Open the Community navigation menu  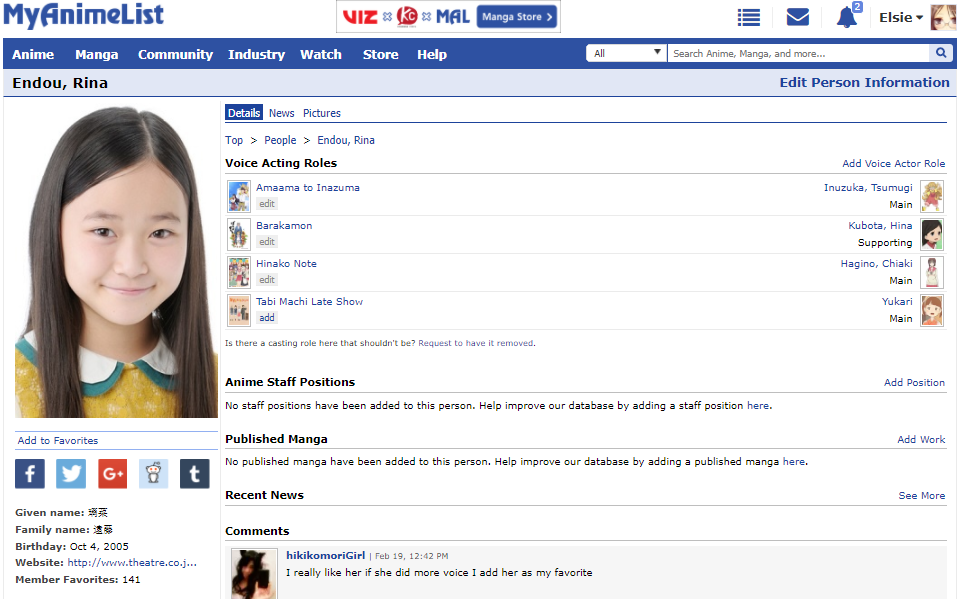175,54
